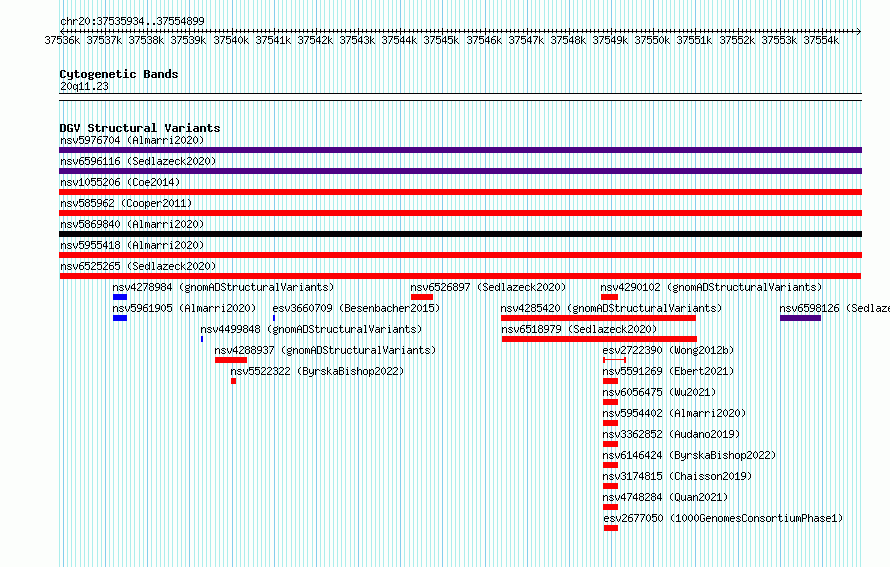
Task: Click the red bar under nsv4748284
Action: [x=610, y=507]
